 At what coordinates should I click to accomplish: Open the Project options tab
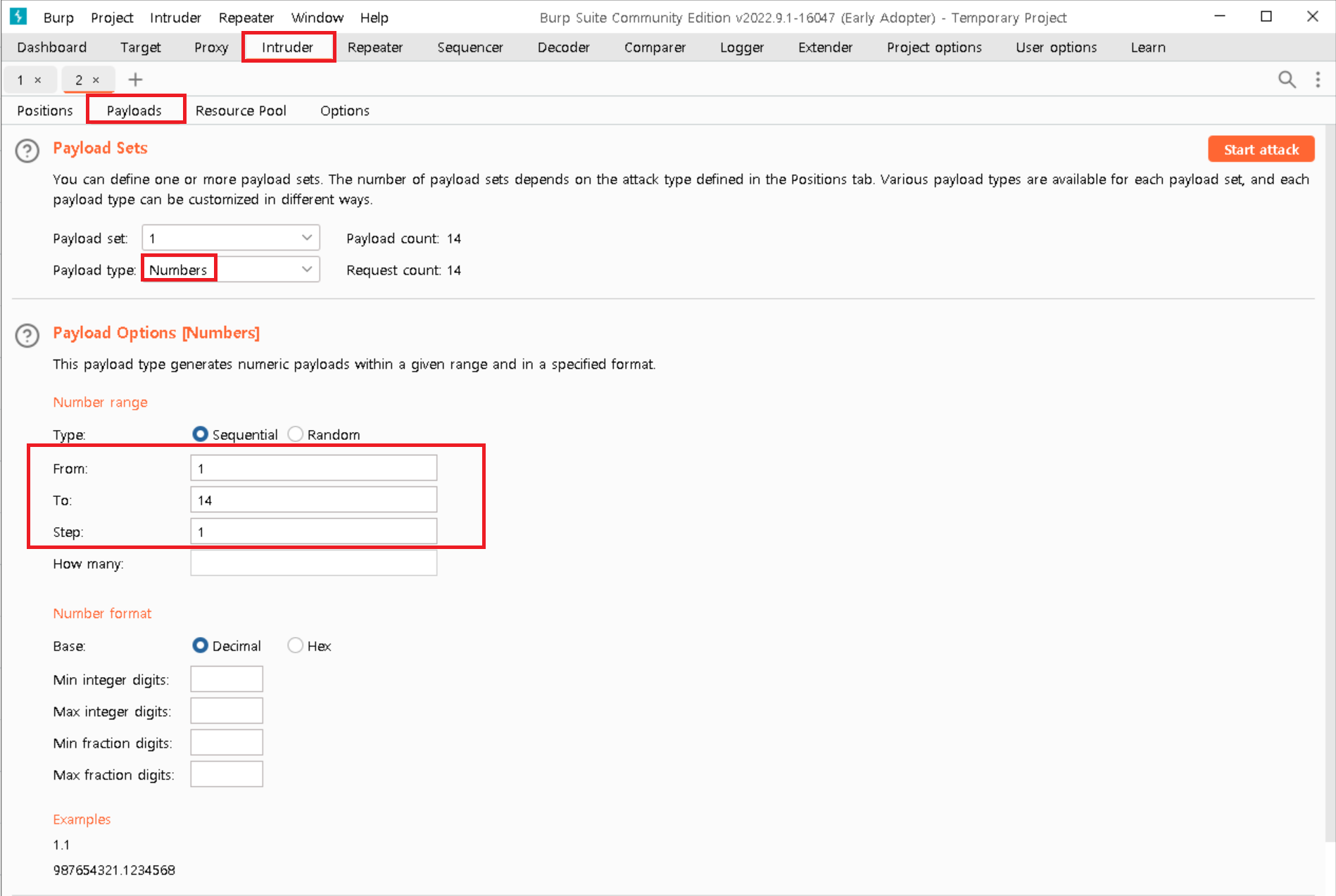click(x=934, y=47)
